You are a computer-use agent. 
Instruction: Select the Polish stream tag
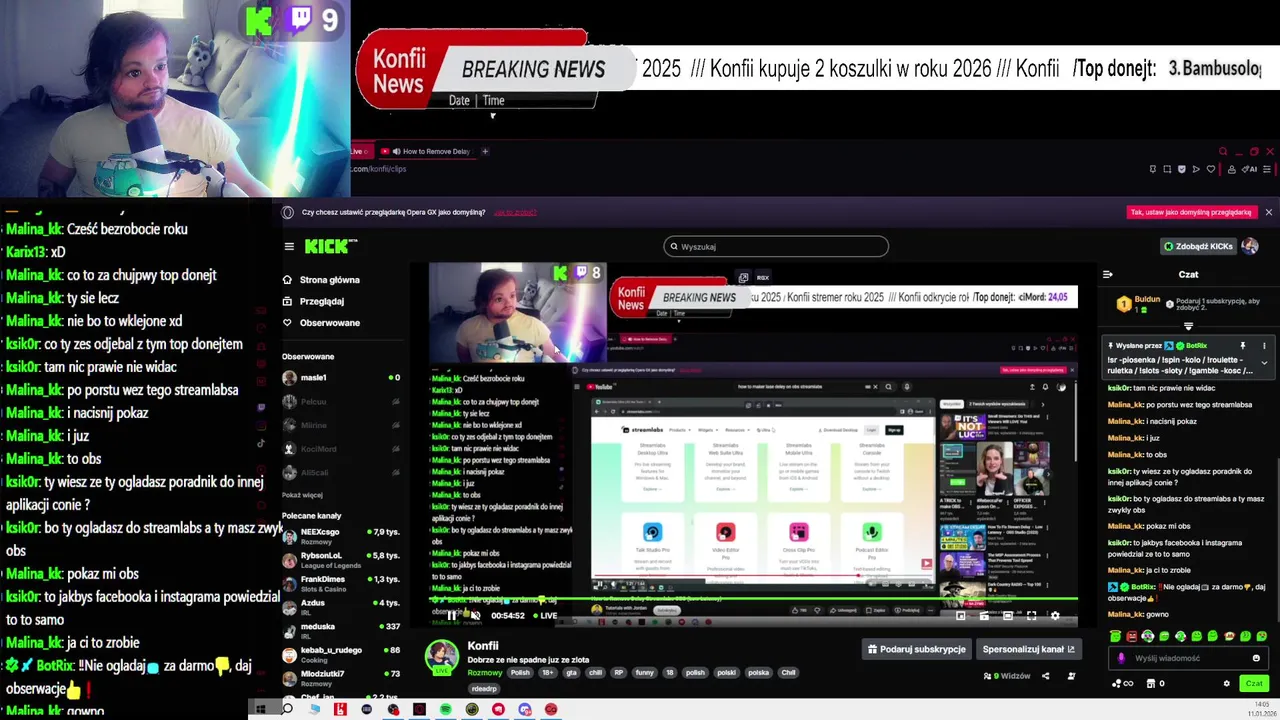click(520, 673)
